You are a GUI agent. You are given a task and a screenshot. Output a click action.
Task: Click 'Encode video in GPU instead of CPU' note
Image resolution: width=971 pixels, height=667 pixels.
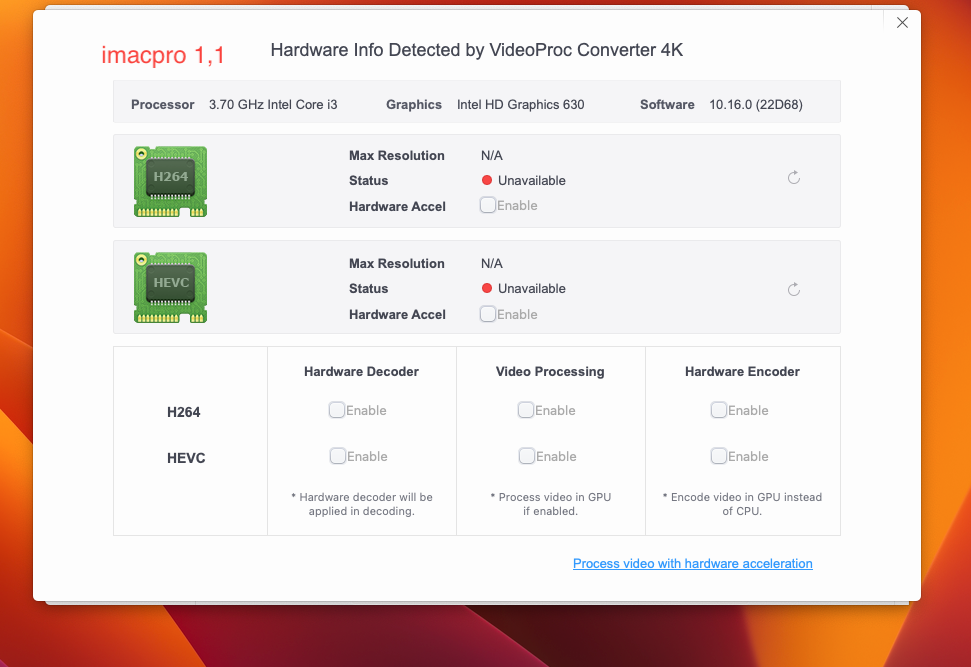[742, 504]
